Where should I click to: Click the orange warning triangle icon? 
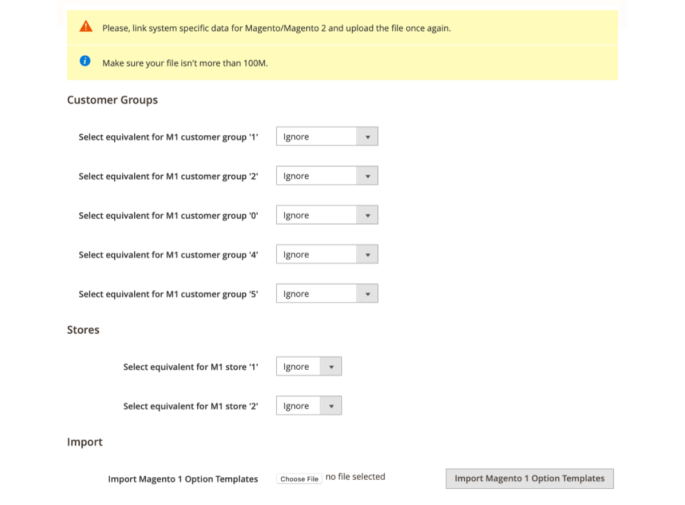point(86,27)
